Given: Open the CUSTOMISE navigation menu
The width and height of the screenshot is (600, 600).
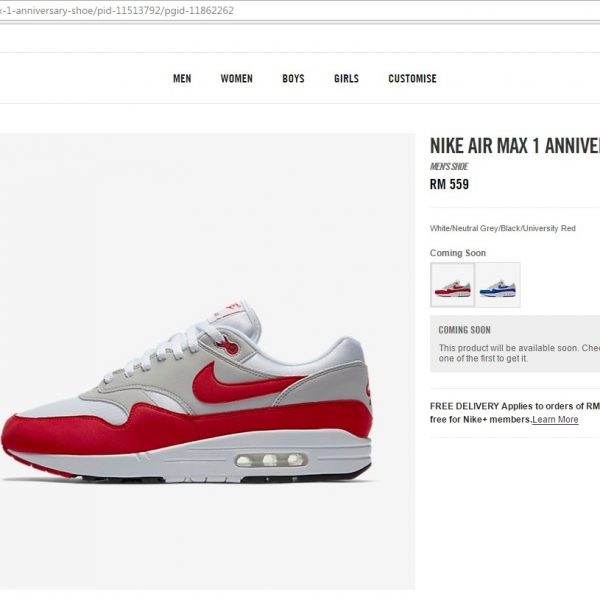Looking at the screenshot, I should pos(412,78).
